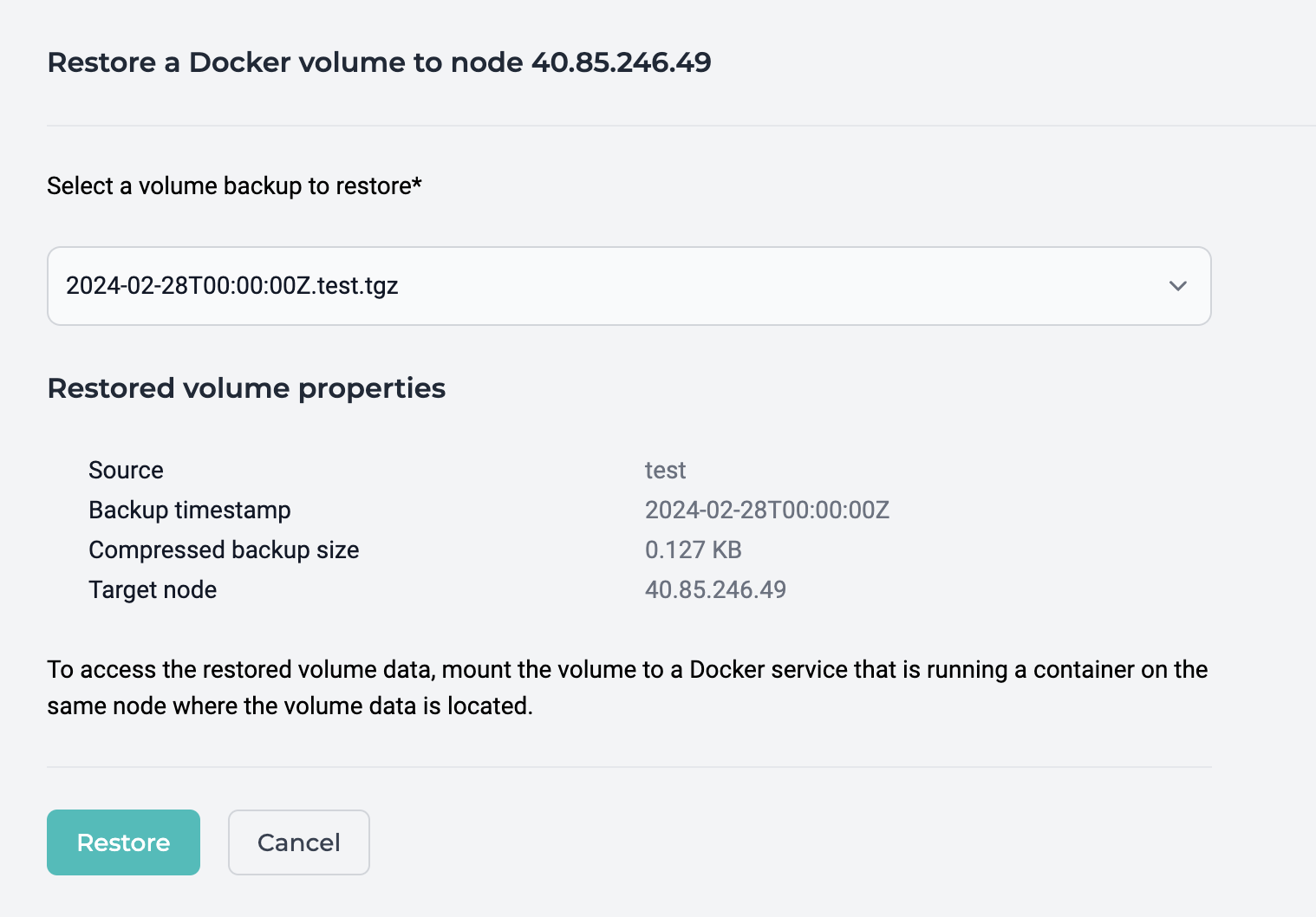The image size is (1316, 917).
Task: Click the required asterisk after the backup label
Action: coord(417,183)
